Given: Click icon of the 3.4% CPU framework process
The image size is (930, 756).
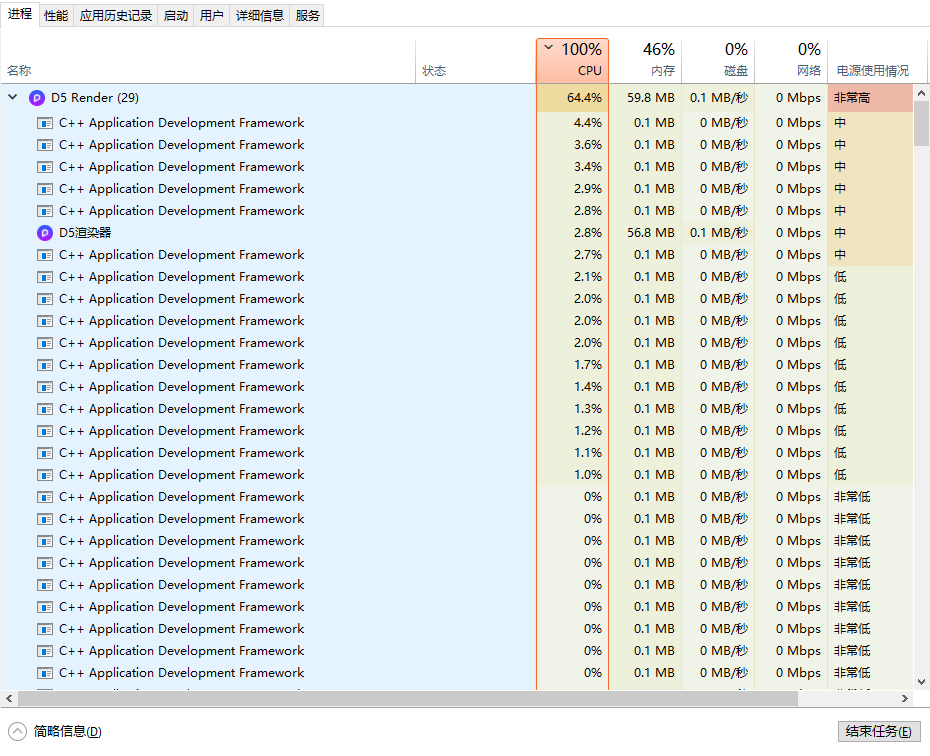Looking at the screenshot, I should coord(44,167).
